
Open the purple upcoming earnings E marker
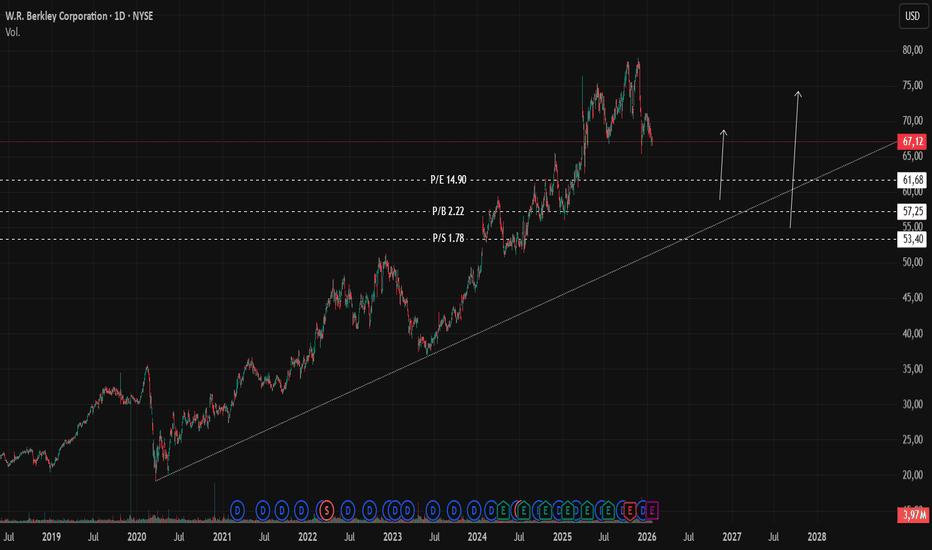point(652,510)
